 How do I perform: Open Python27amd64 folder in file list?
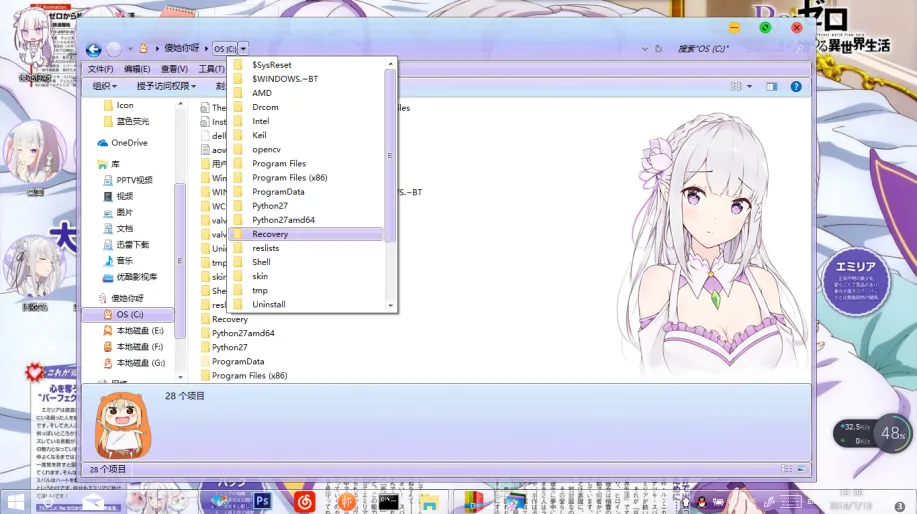click(x=243, y=333)
